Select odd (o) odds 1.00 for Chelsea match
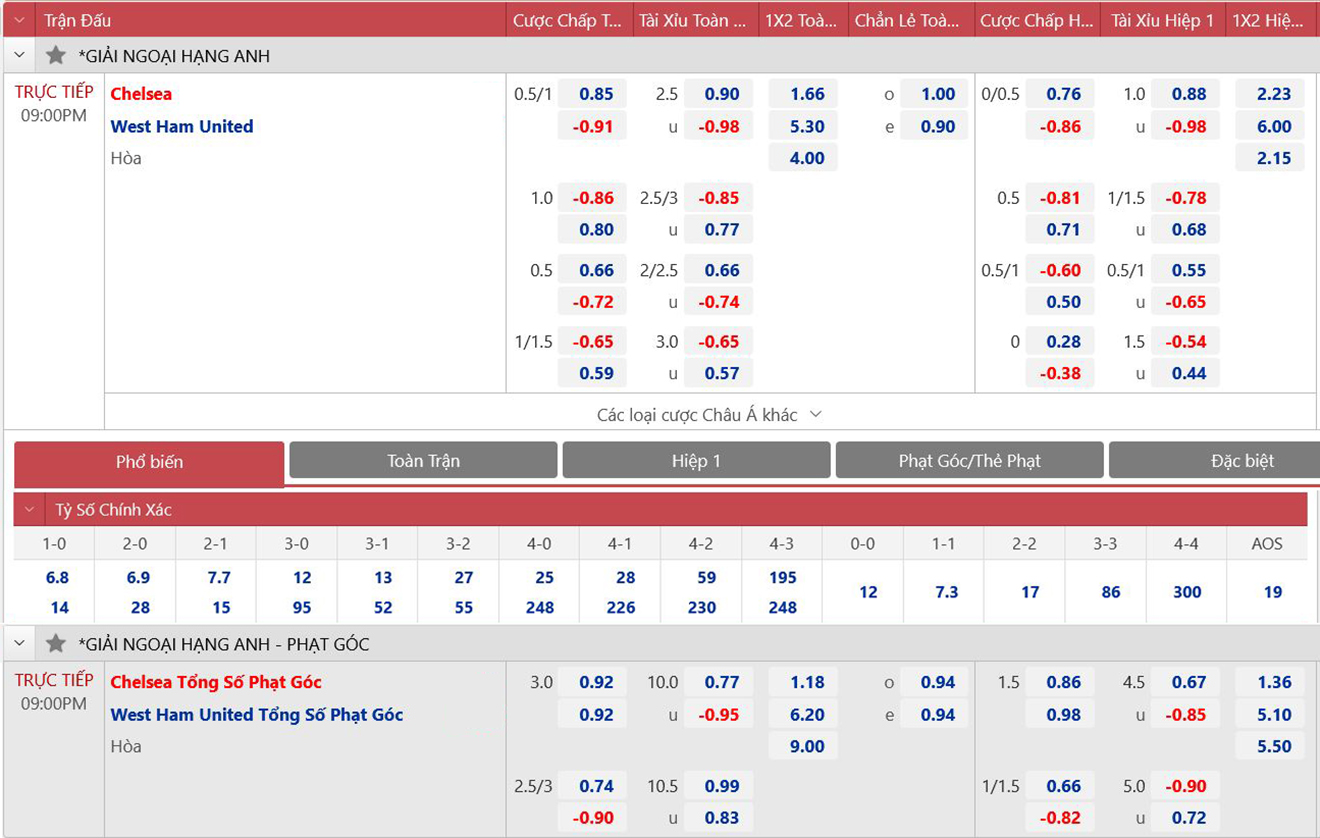The width and height of the screenshot is (1320, 838). click(x=937, y=94)
